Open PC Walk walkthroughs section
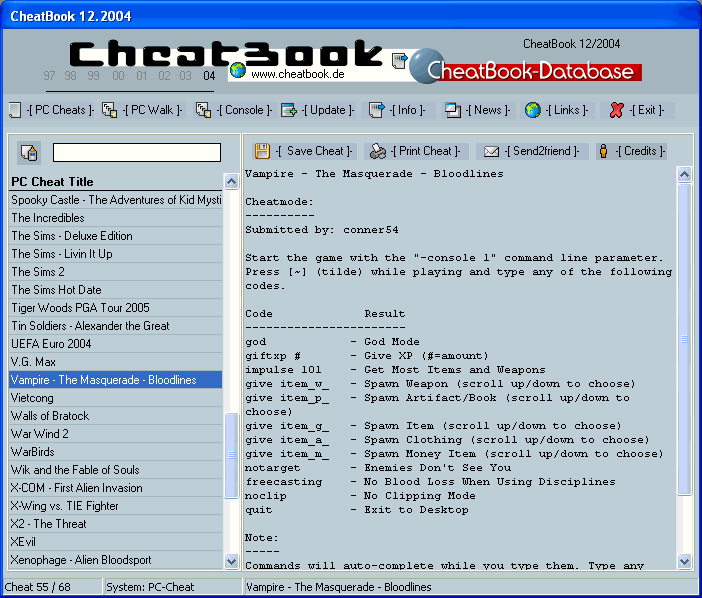This screenshot has width=702, height=598. click(x=110, y=110)
